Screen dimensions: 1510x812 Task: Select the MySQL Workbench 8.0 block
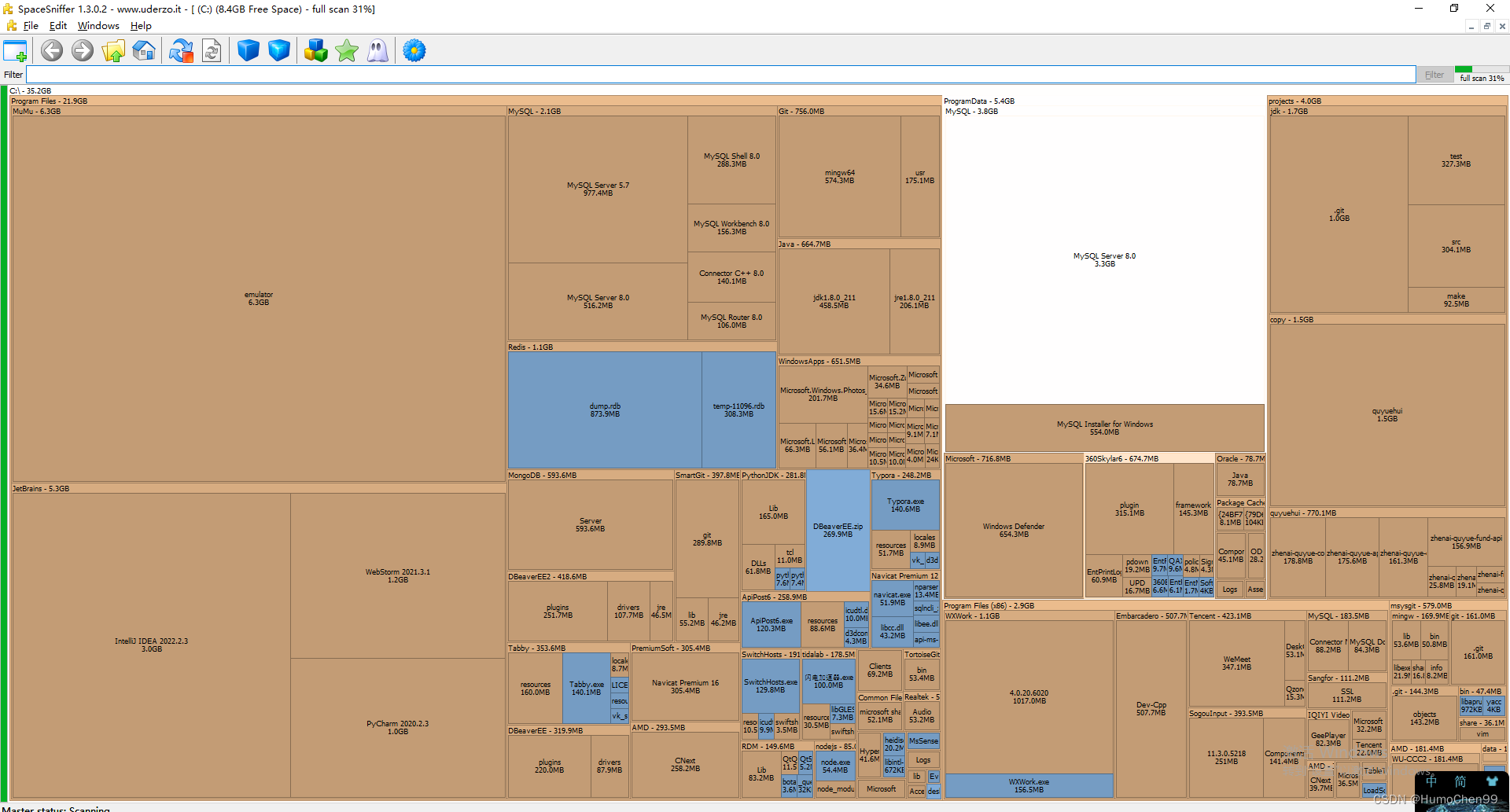point(731,228)
